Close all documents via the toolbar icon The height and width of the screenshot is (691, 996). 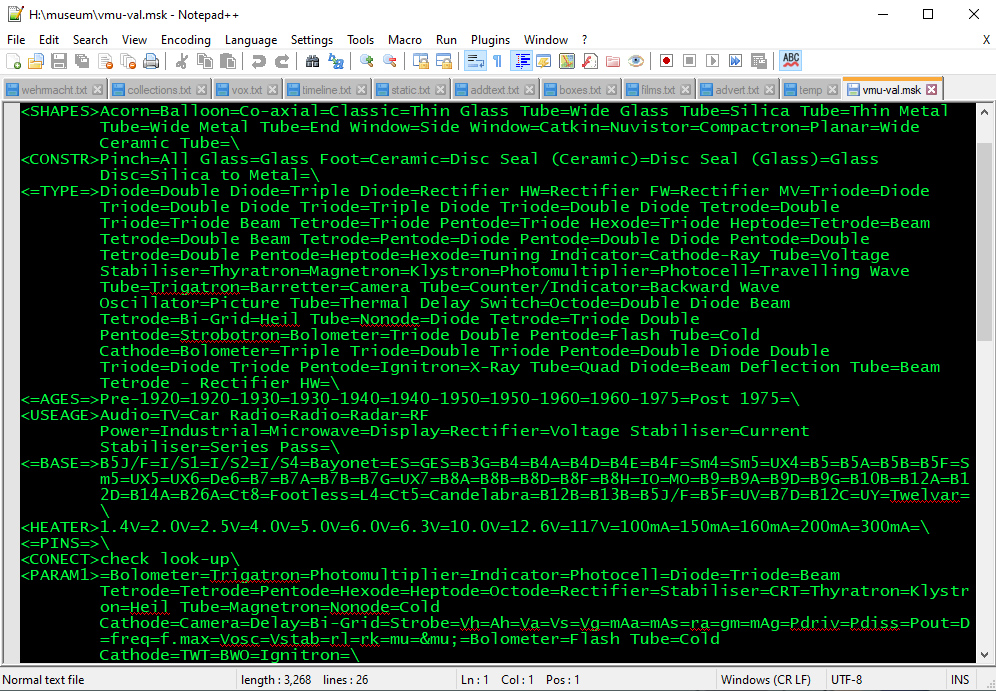point(128,61)
